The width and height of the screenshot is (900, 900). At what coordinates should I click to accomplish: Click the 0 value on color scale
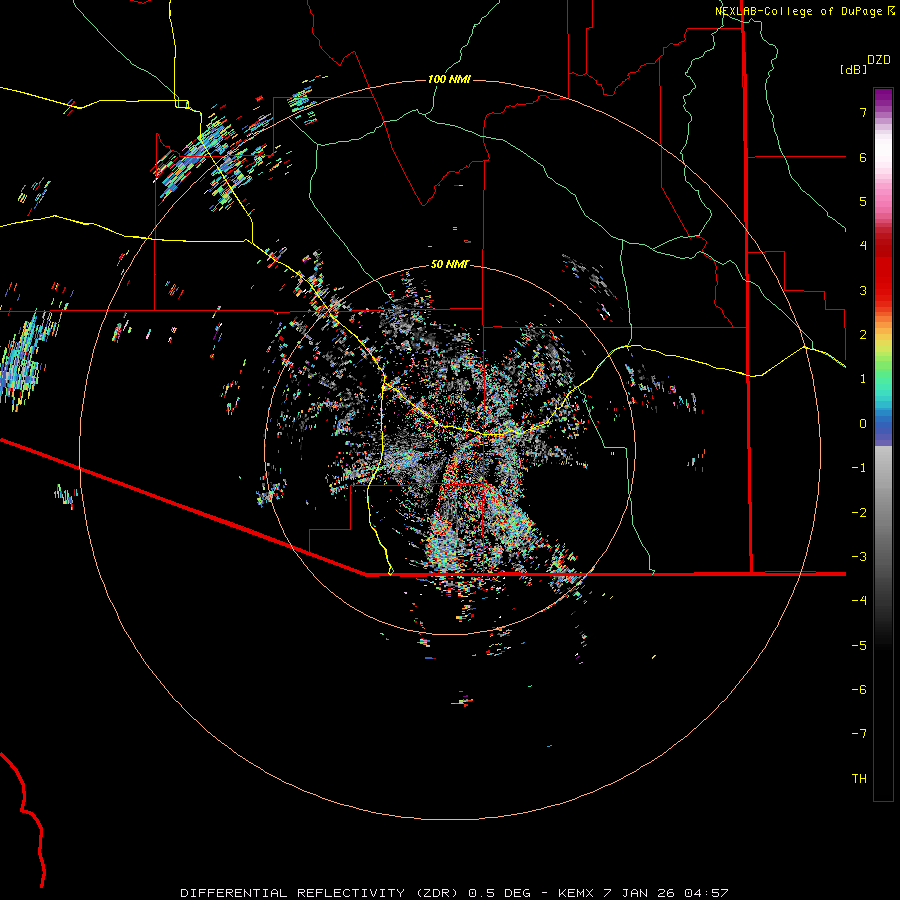(863, 424)
